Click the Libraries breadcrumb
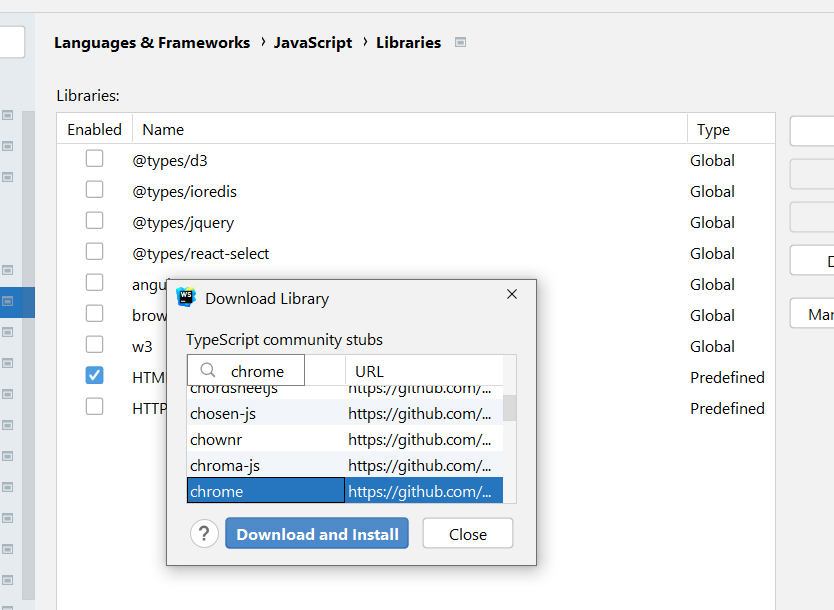 click(408, 43)
